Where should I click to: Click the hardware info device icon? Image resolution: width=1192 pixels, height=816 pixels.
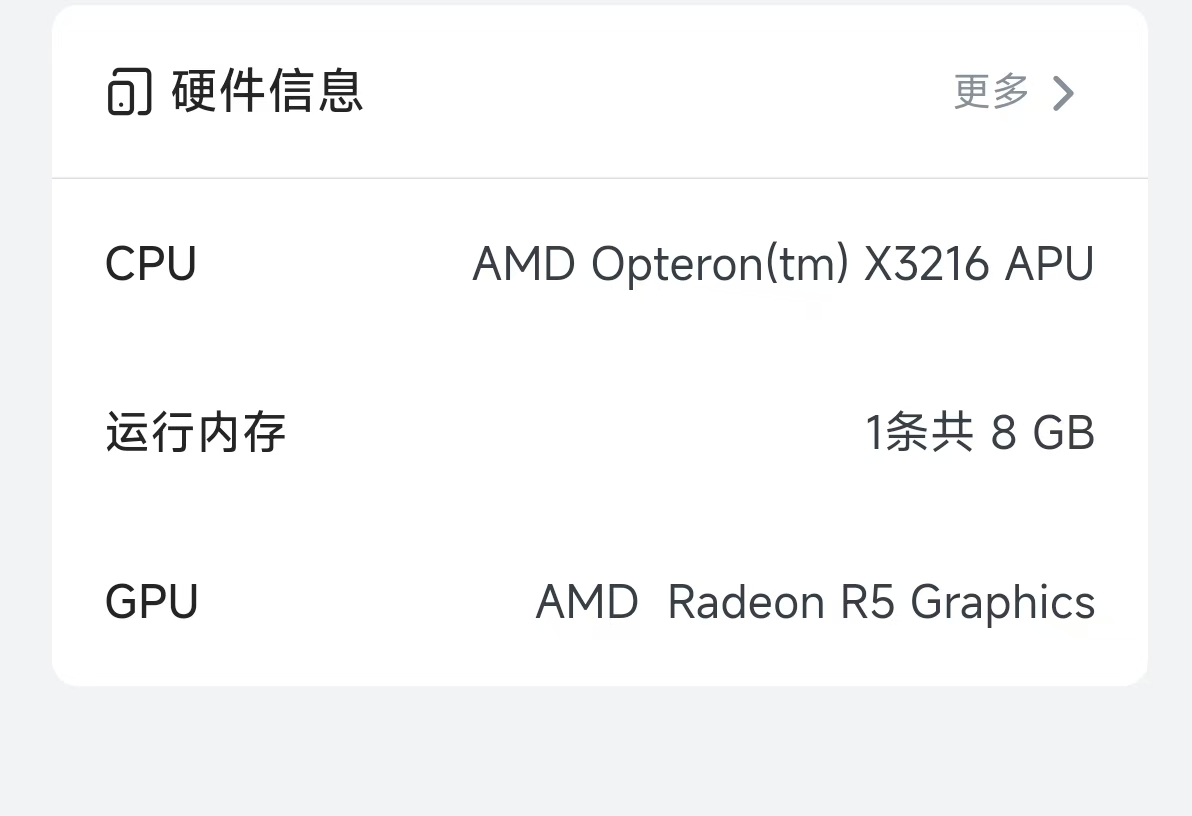pyautogui.click(x=129, y=92)
